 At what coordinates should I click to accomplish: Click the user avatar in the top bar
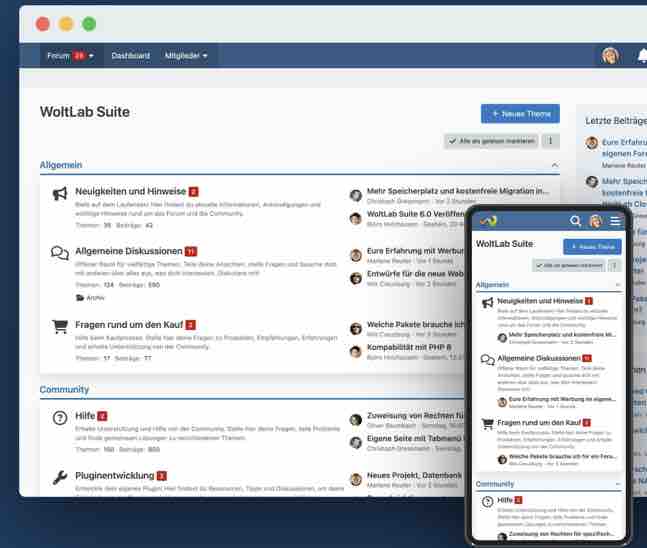click(x=610, y=56)
